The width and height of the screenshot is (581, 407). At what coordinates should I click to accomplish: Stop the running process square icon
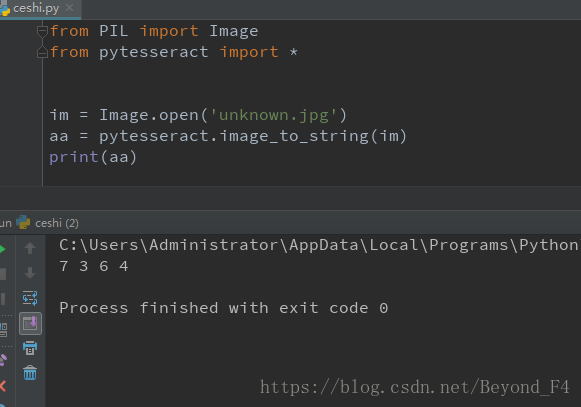(x=3, y=274)
